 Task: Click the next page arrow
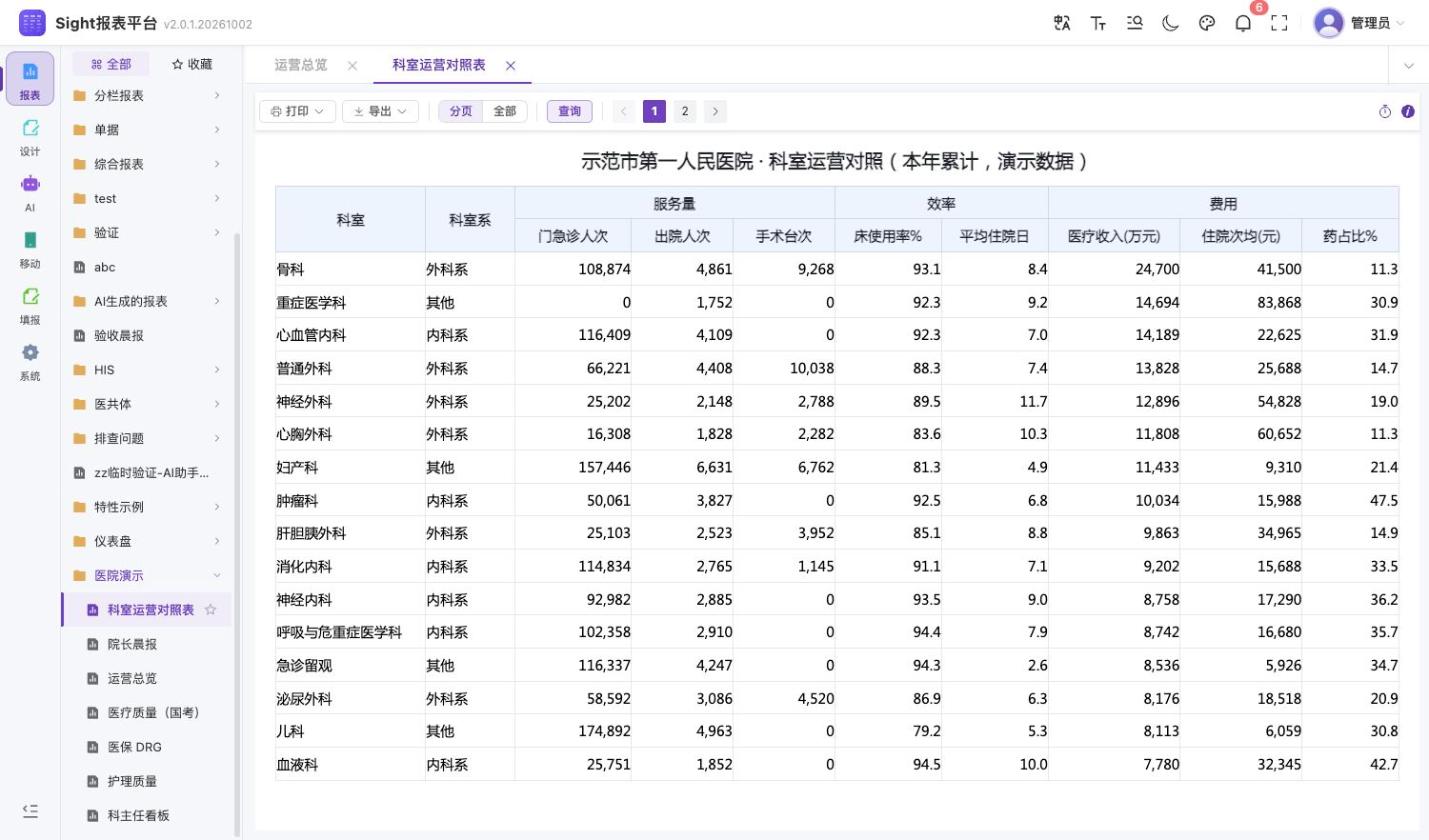pos(715,111)
